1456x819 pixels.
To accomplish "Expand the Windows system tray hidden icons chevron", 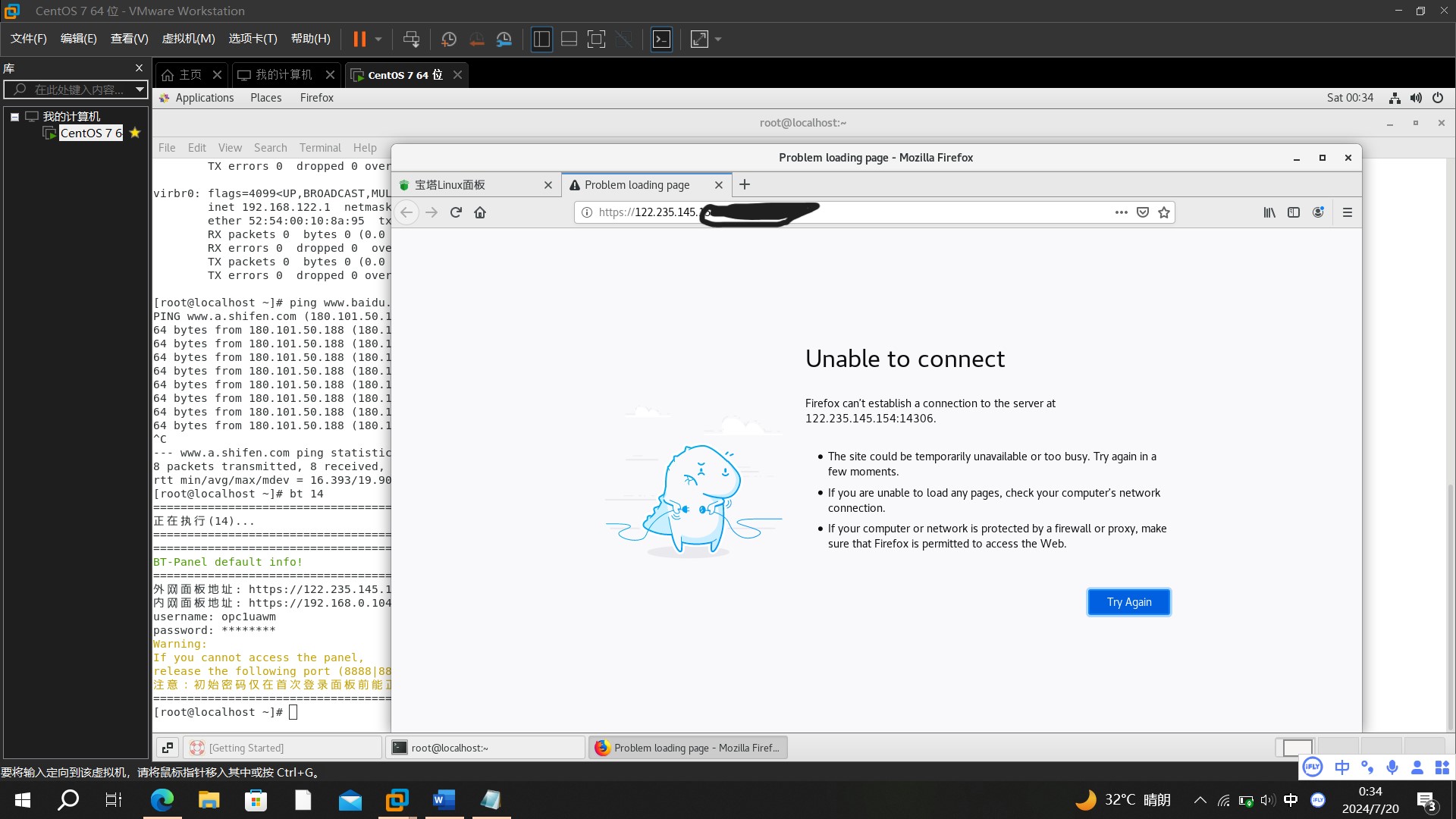I will pyautogui.click(x=1200, y=800).
